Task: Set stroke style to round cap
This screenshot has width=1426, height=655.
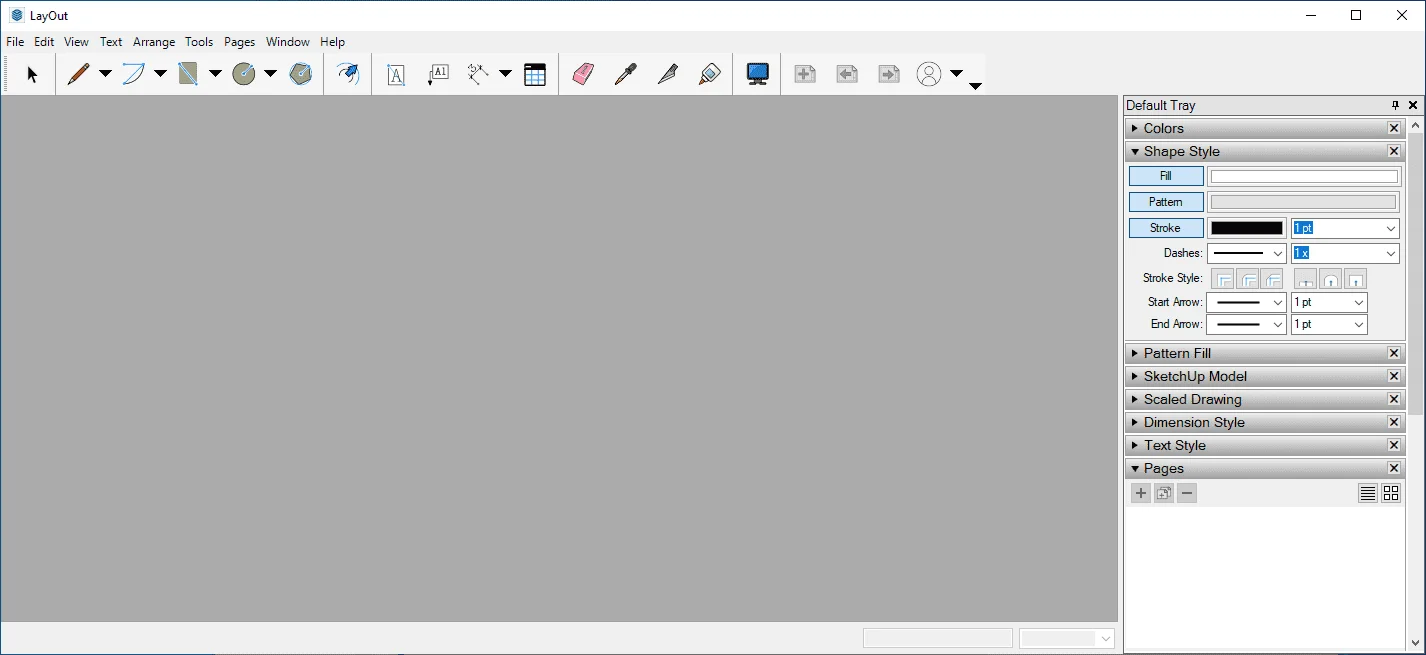Action: pos(1331,279)
